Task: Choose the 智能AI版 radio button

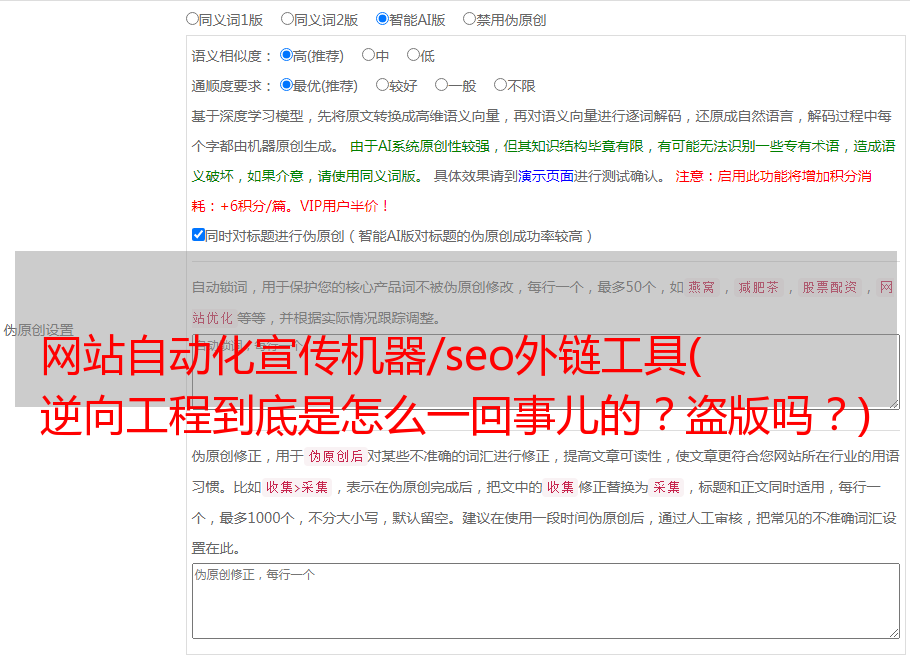Action: [382, 19]
